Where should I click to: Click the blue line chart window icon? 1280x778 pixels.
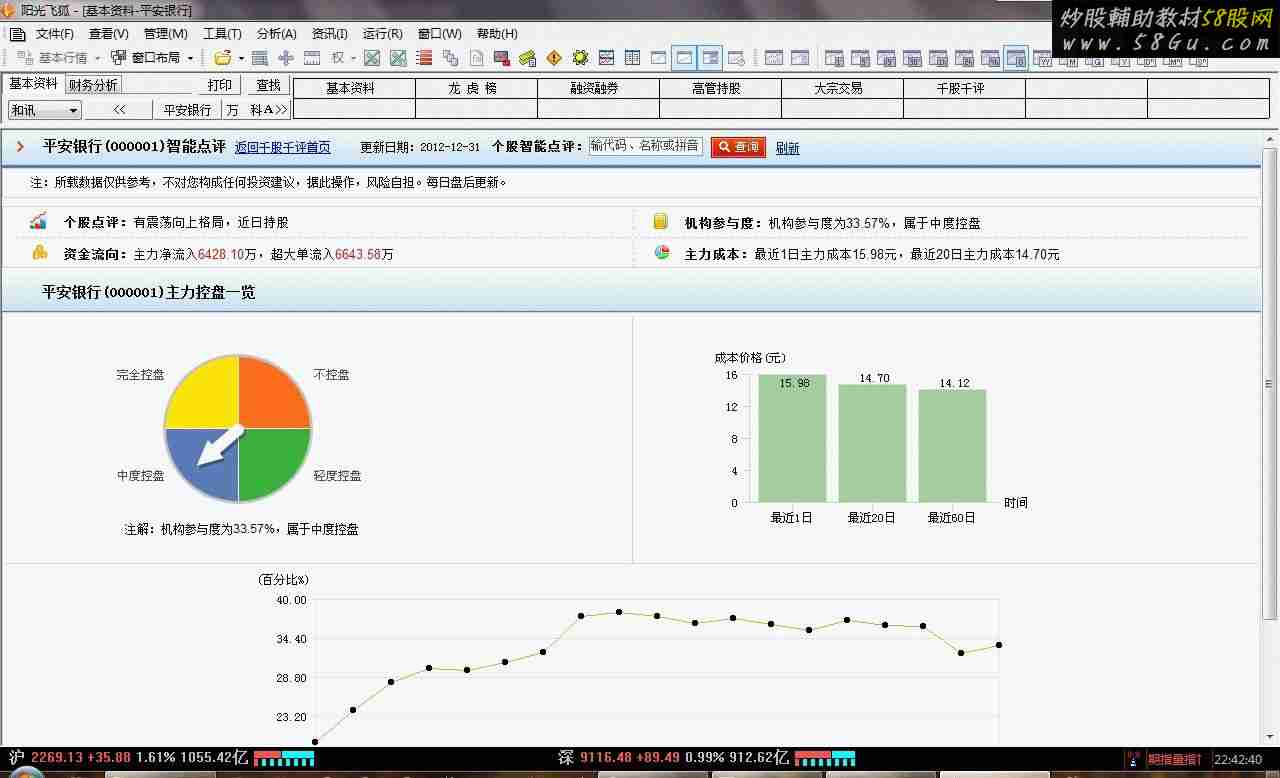606,58
